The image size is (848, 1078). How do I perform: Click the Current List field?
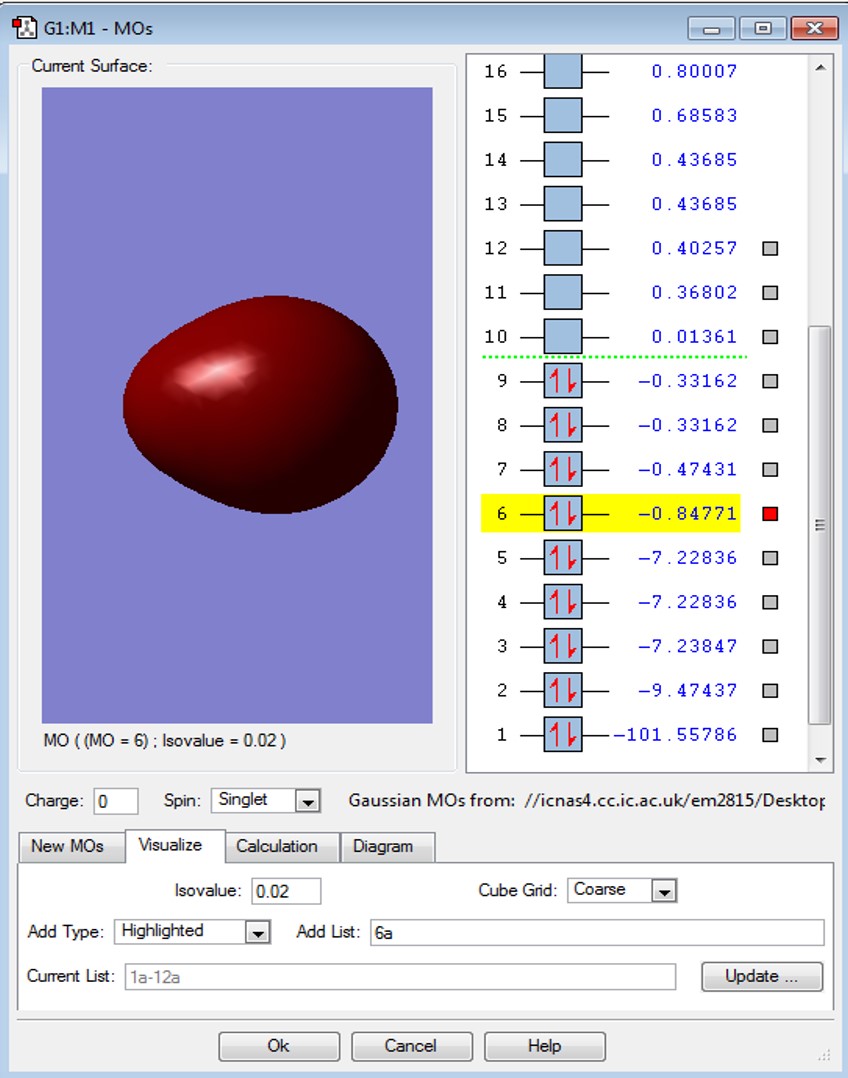400,976
